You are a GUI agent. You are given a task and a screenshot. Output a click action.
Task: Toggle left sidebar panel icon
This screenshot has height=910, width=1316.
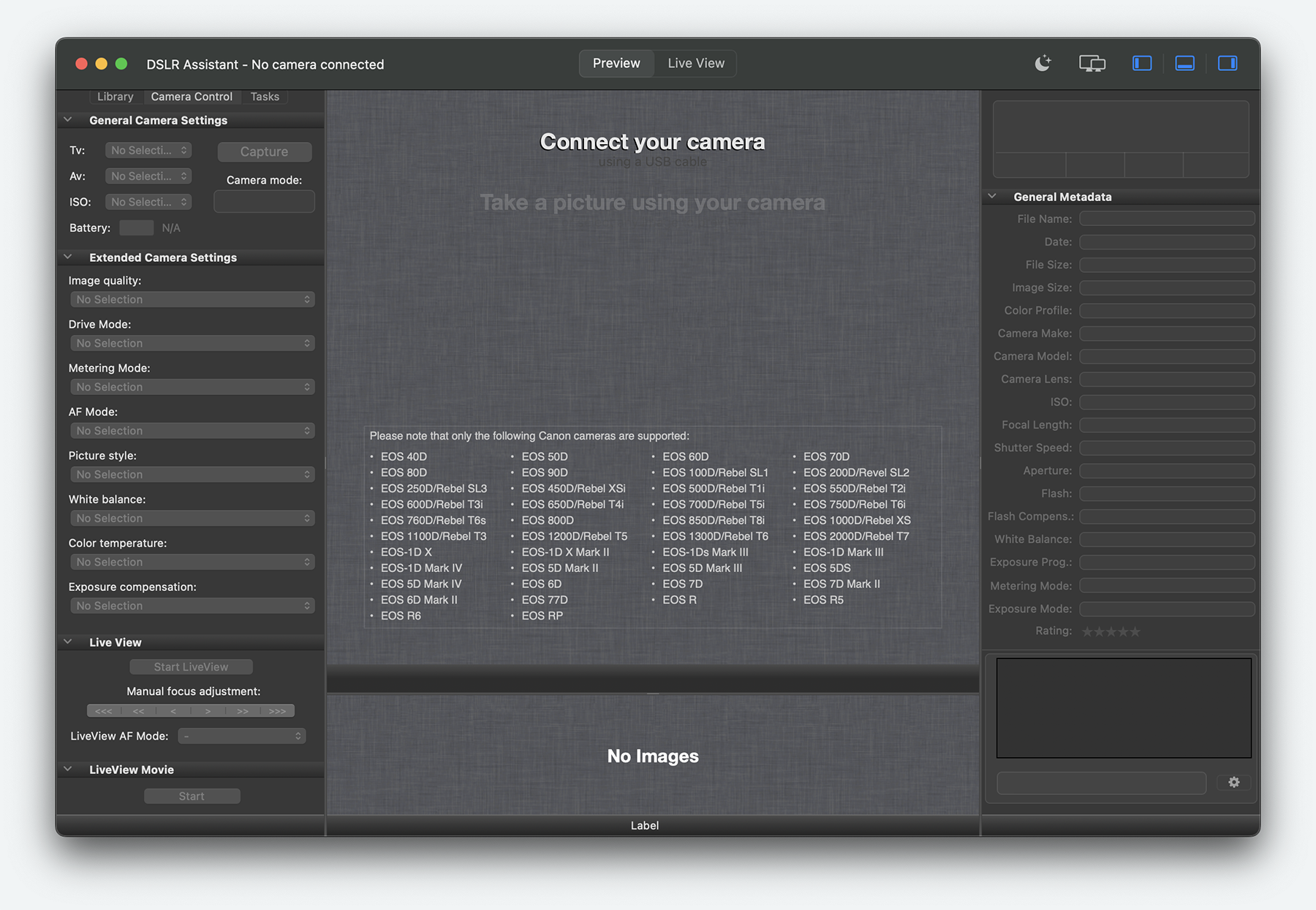pos(1142,64)
